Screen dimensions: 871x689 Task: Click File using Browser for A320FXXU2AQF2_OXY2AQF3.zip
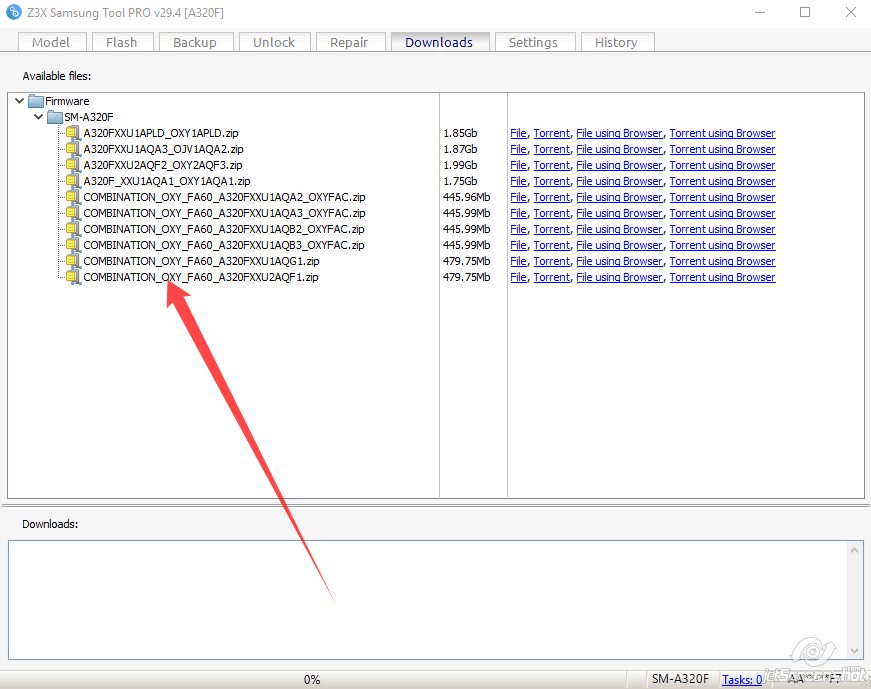coord(619,166)
